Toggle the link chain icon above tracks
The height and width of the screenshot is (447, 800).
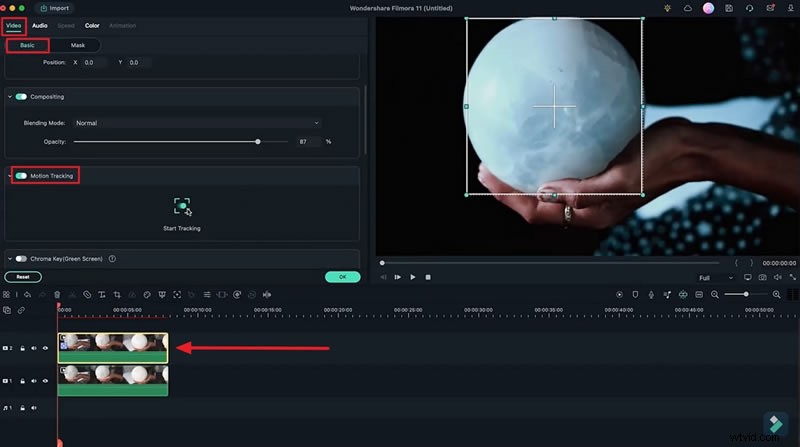(x=21, y=310)
